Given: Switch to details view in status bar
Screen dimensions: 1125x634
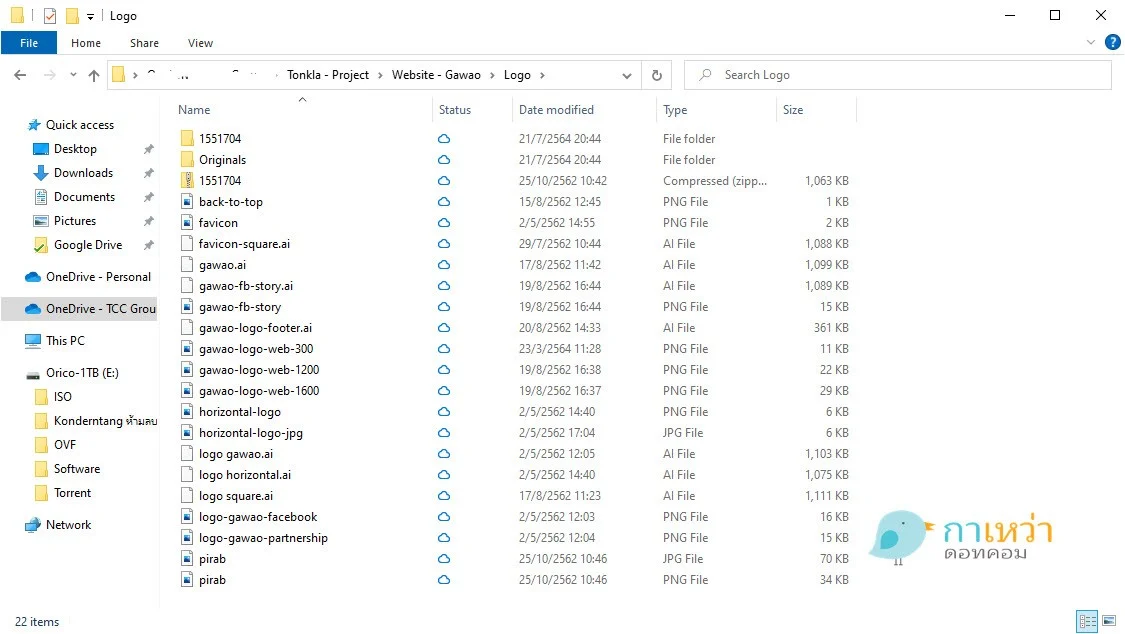Looking at the screenshot, I should click(1087, 621).
